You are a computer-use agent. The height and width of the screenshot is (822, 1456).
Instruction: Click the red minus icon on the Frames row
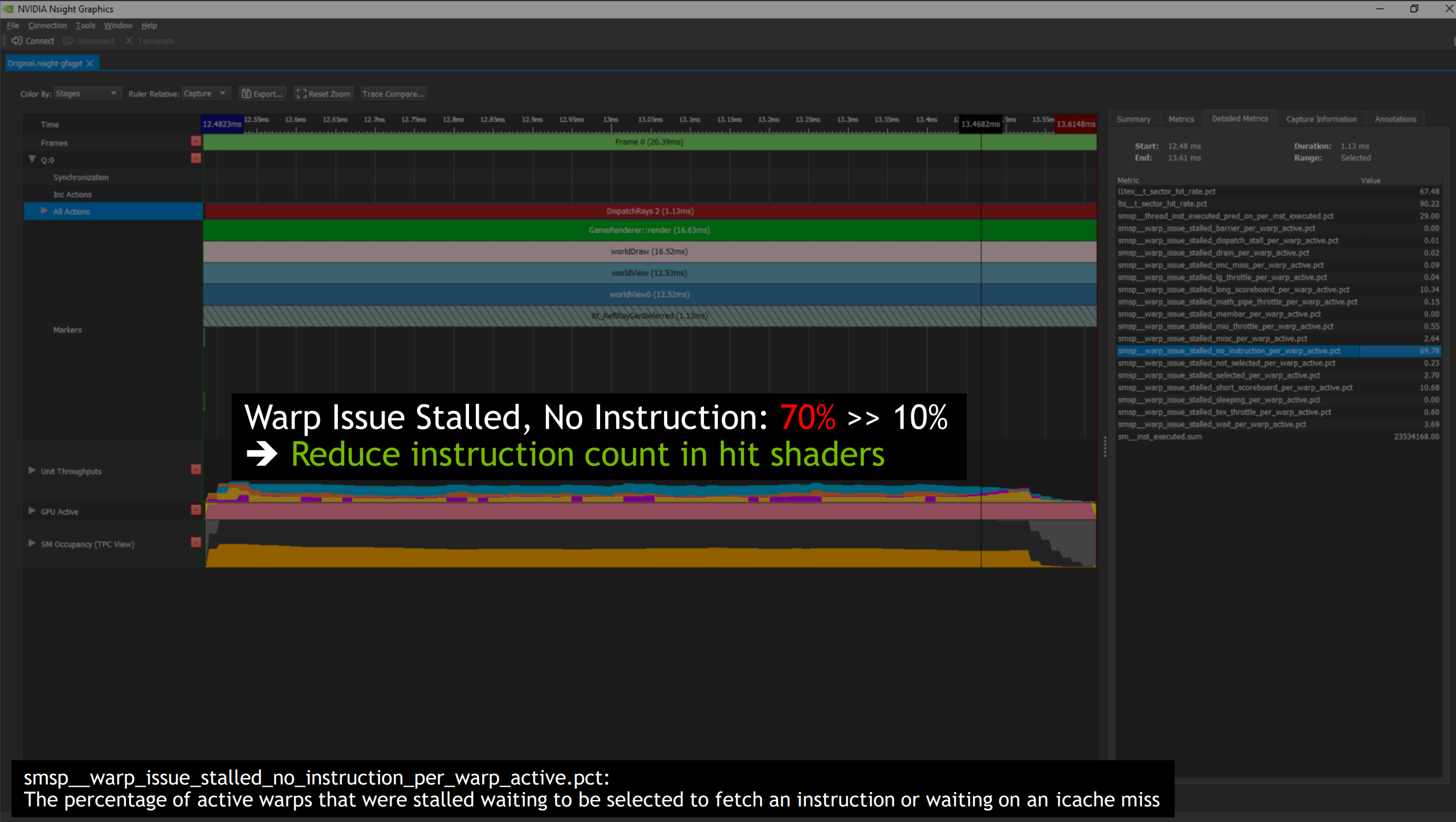195,142
